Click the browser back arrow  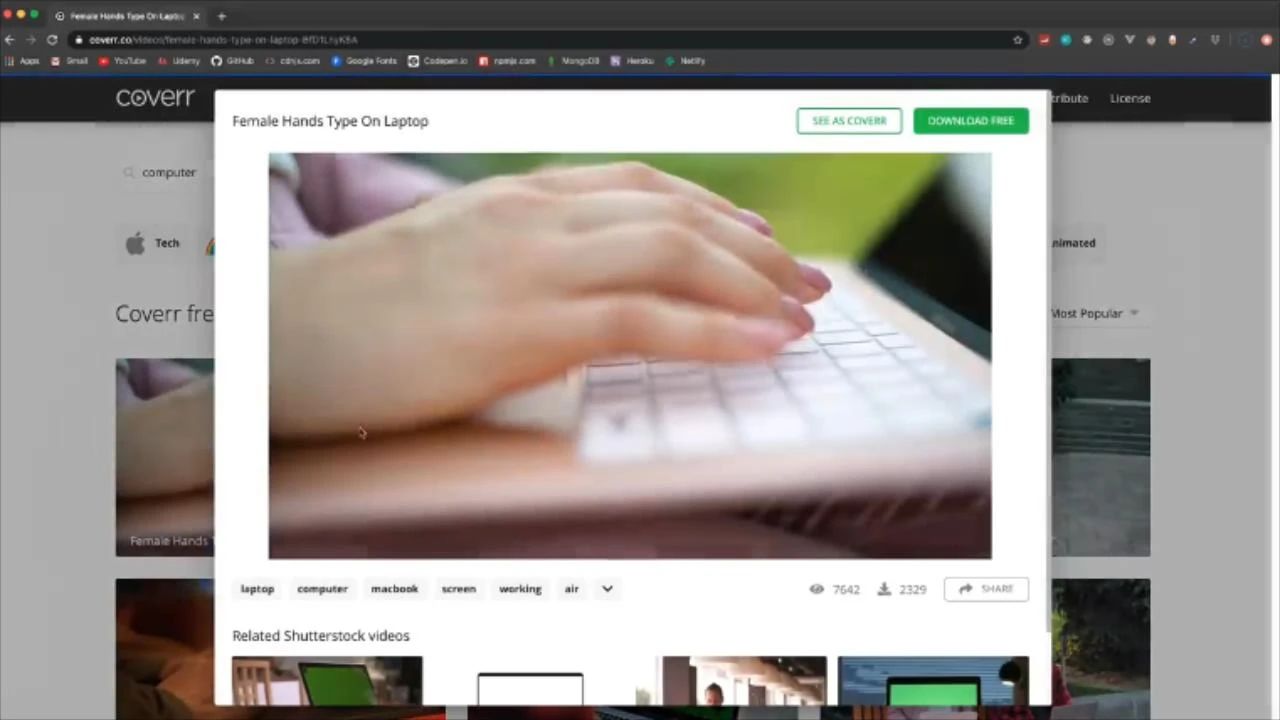click(x=10, y=40)
